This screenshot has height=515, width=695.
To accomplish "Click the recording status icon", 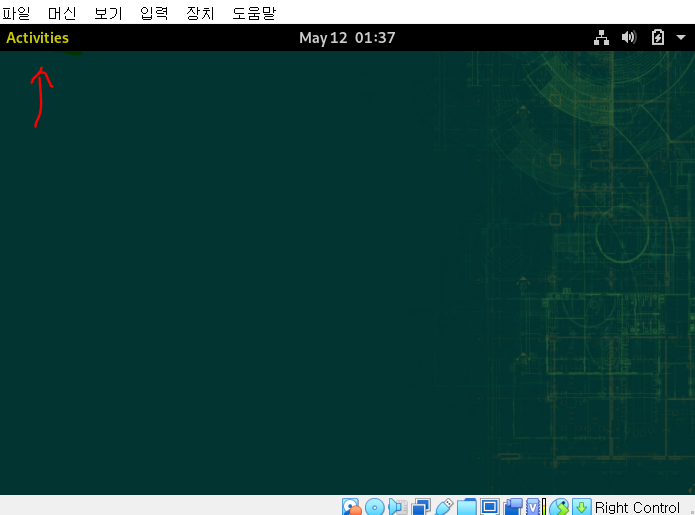I will click(513, 507).
